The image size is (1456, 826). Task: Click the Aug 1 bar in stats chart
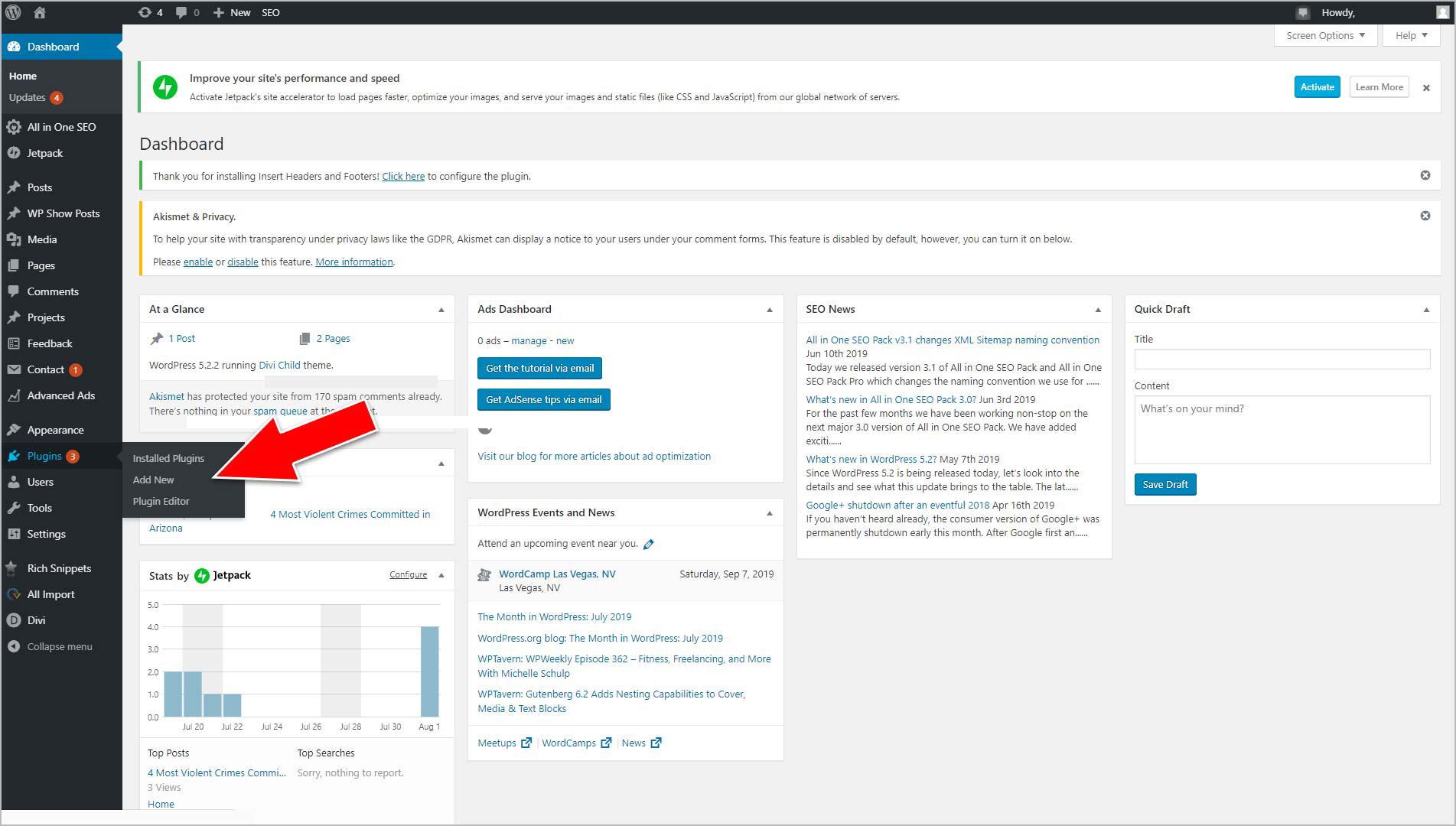(x=430, y=672)
